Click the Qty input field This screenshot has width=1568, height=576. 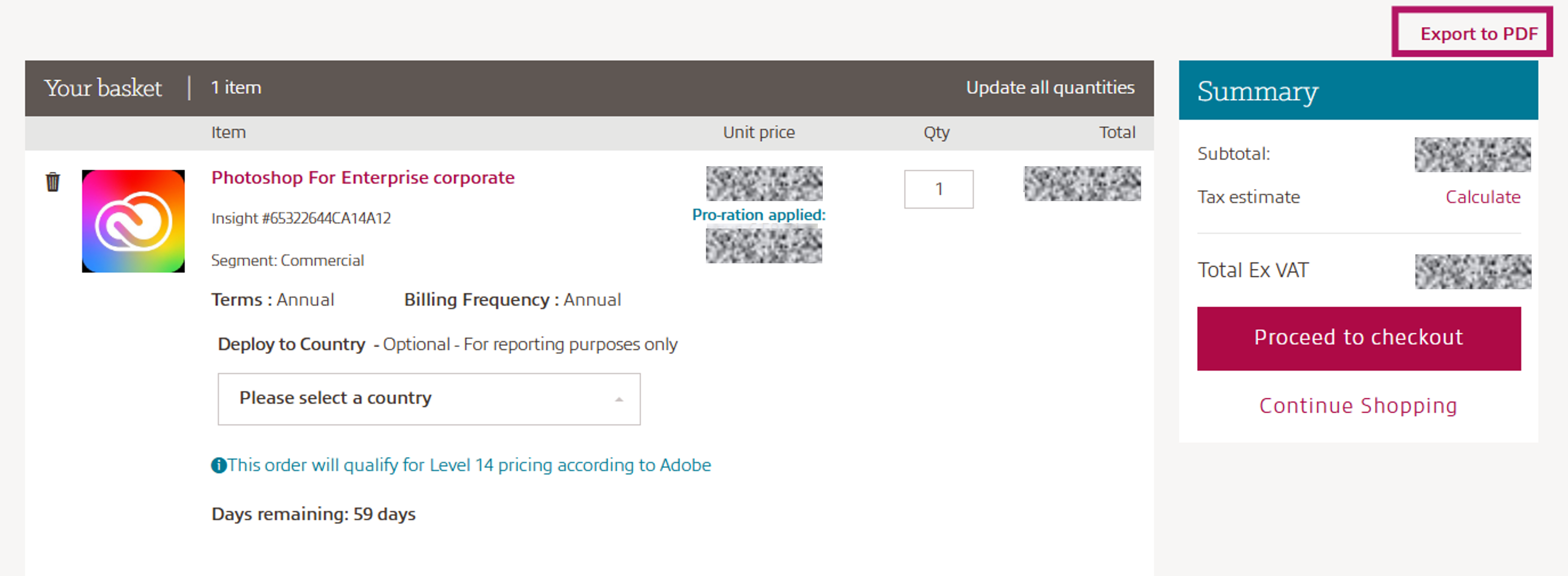[939, 189]
